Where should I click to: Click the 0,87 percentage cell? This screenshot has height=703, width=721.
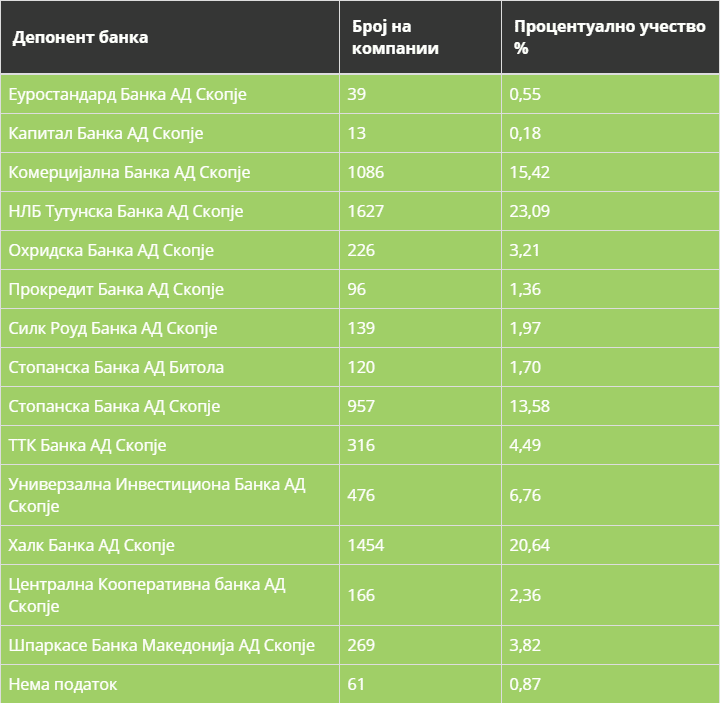click(x=611, y=684)
